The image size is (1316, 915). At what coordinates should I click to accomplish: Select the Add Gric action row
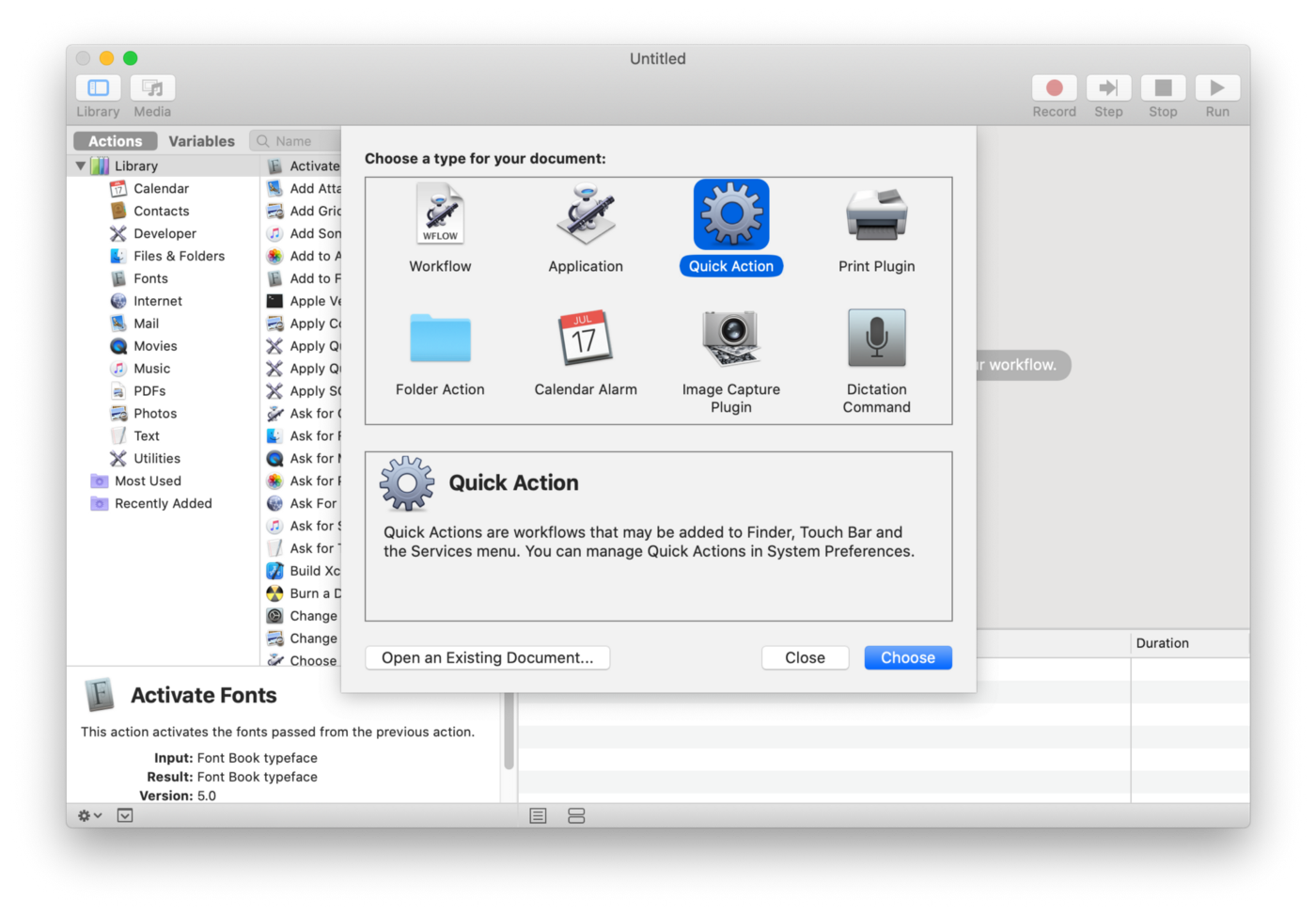(303, 211)
